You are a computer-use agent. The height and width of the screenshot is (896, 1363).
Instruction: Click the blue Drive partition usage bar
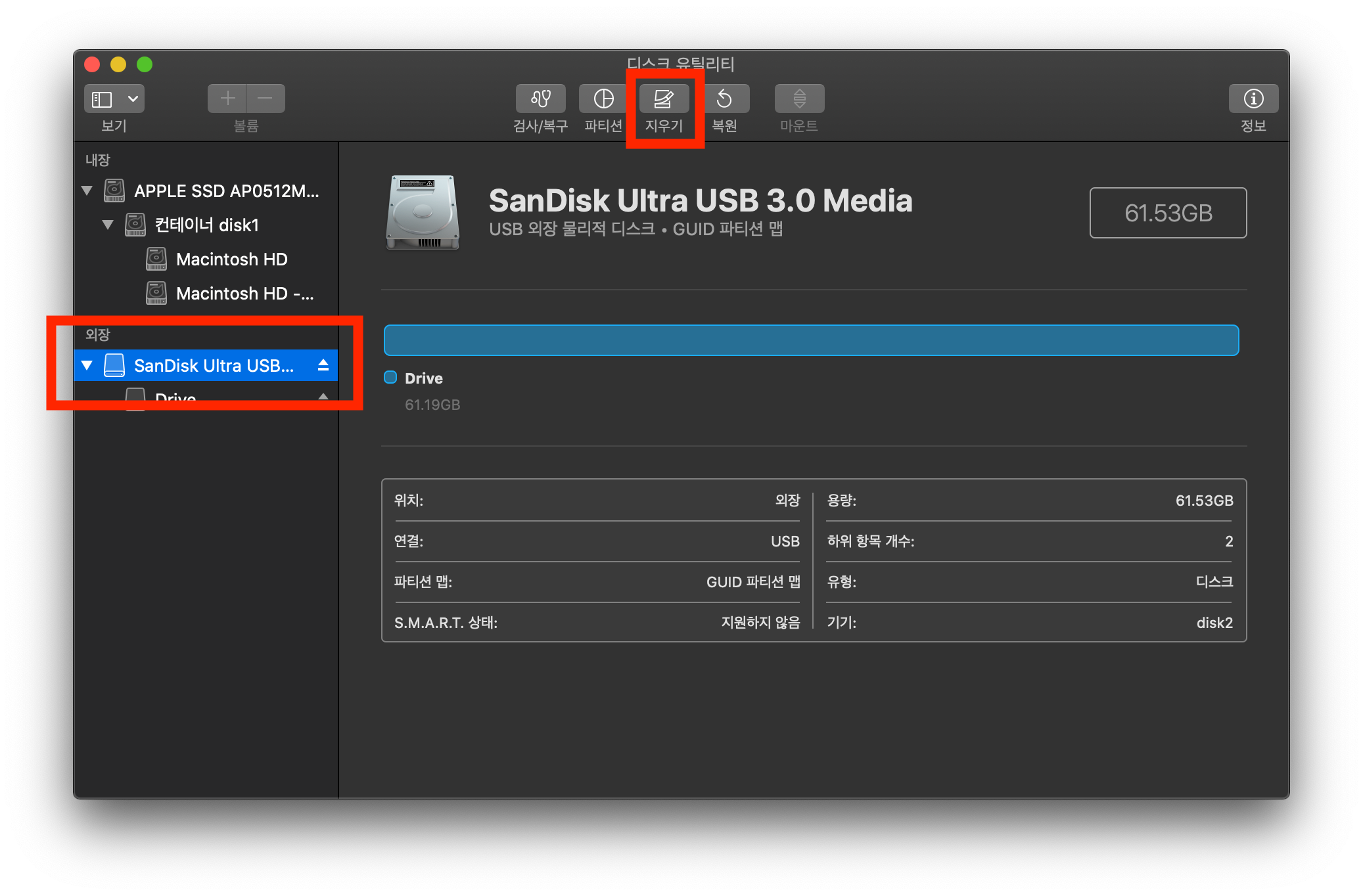pos(811,340)
